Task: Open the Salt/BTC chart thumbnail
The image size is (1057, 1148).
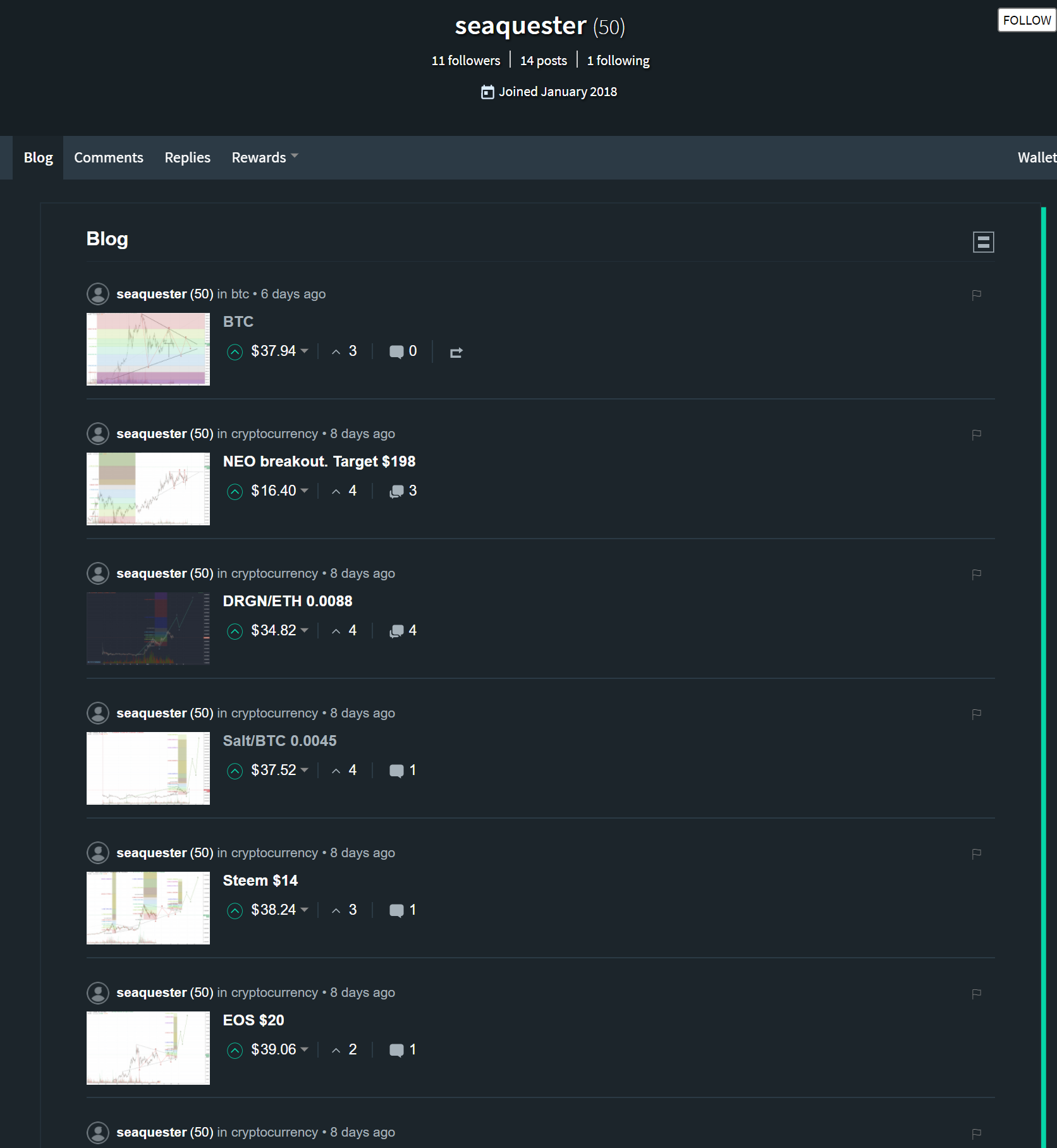Action: click(x=148, y=768)
